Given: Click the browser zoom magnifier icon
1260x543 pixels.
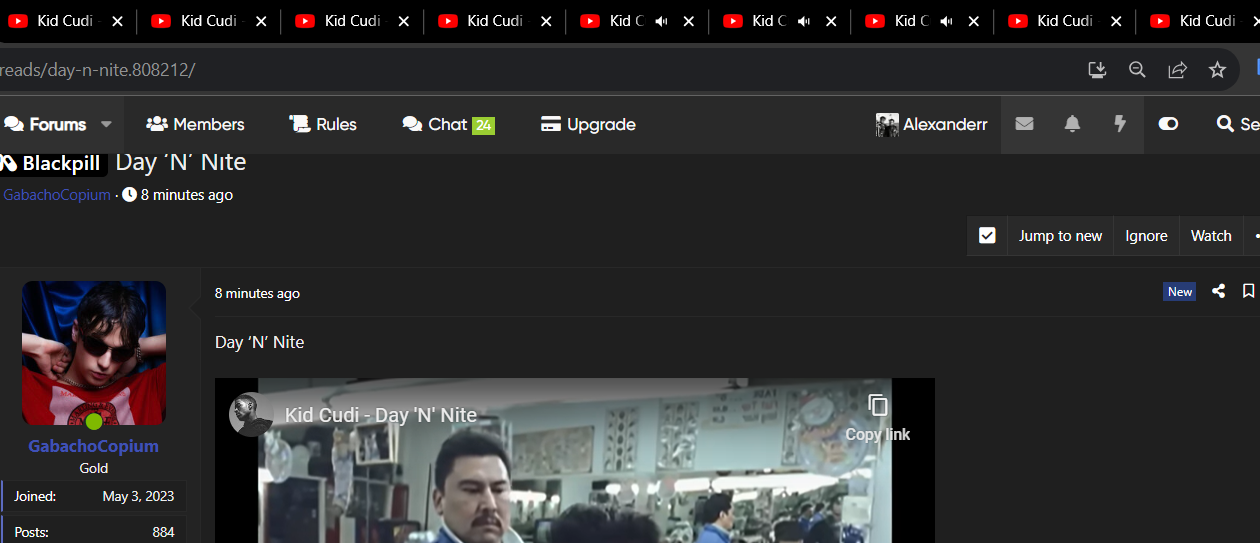Looking at the screenshot, I should (1137, 69).
